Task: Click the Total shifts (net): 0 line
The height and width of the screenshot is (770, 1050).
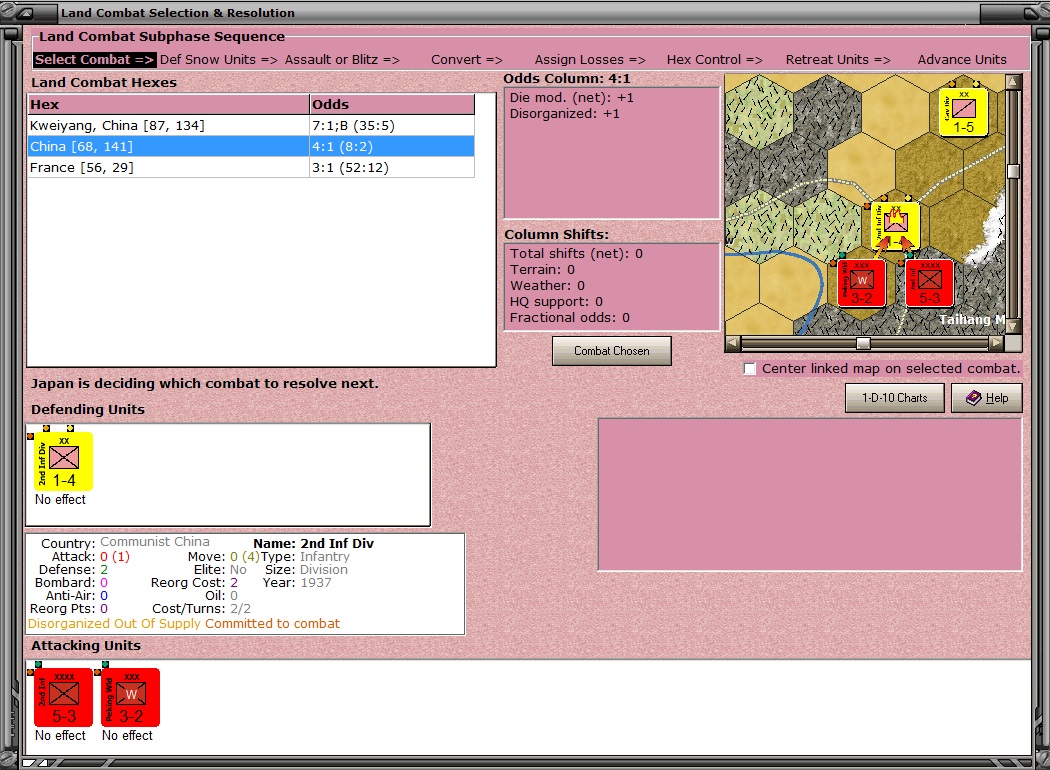Action: tap(576, 254)
